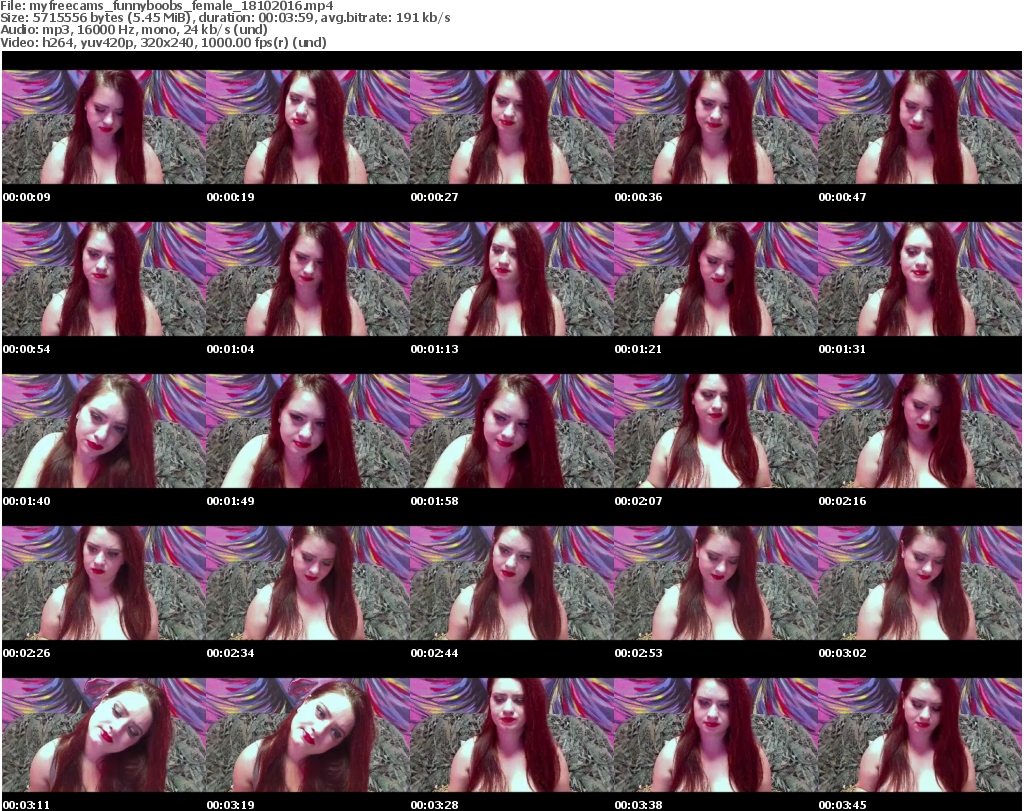Screen dimensions: 1024x811
Task: Click the 'Audio: mp3, 16000 Hz' info line
Action: [x=134, y=30]
